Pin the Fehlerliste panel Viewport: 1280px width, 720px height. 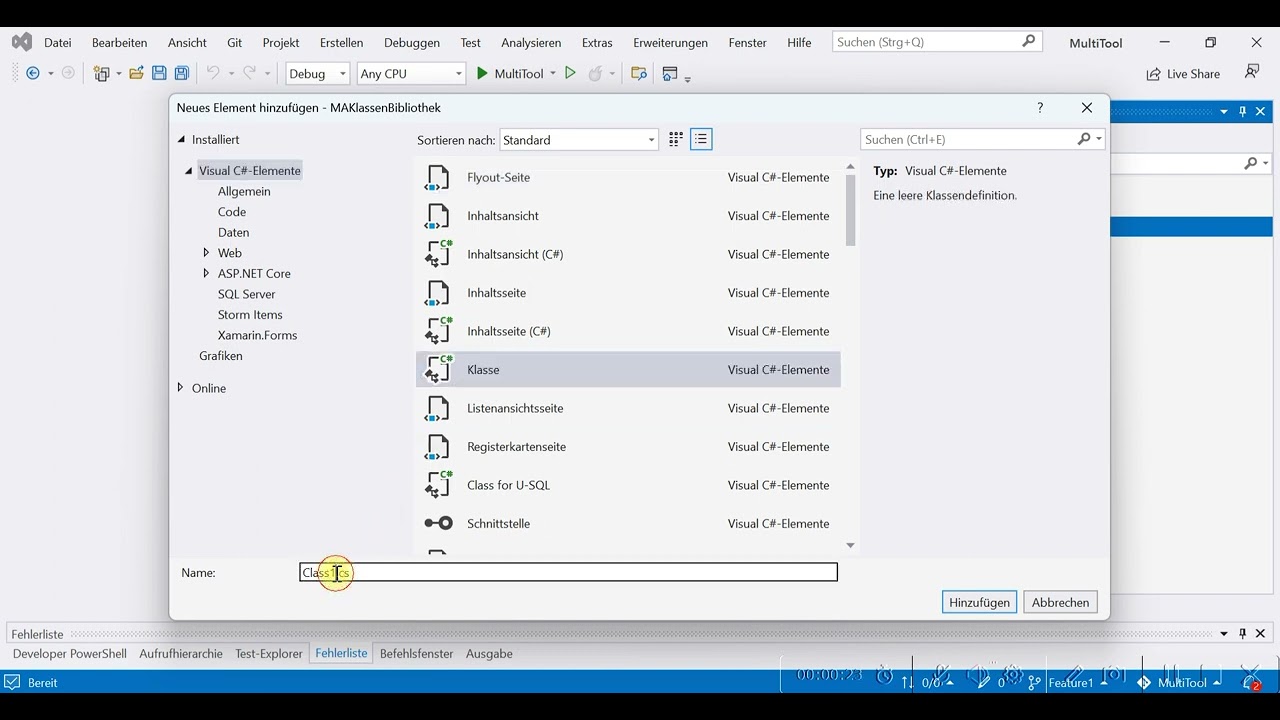[1243, 634]
